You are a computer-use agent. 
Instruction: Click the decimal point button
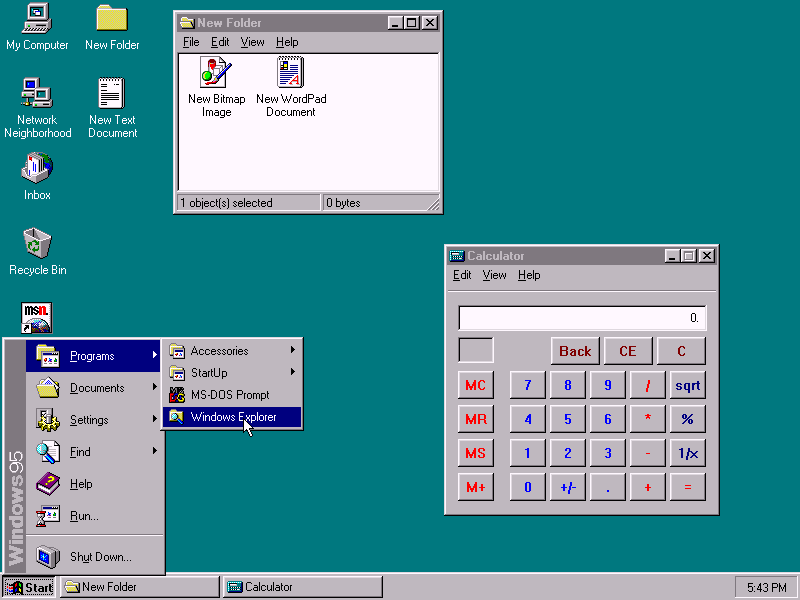608,487
